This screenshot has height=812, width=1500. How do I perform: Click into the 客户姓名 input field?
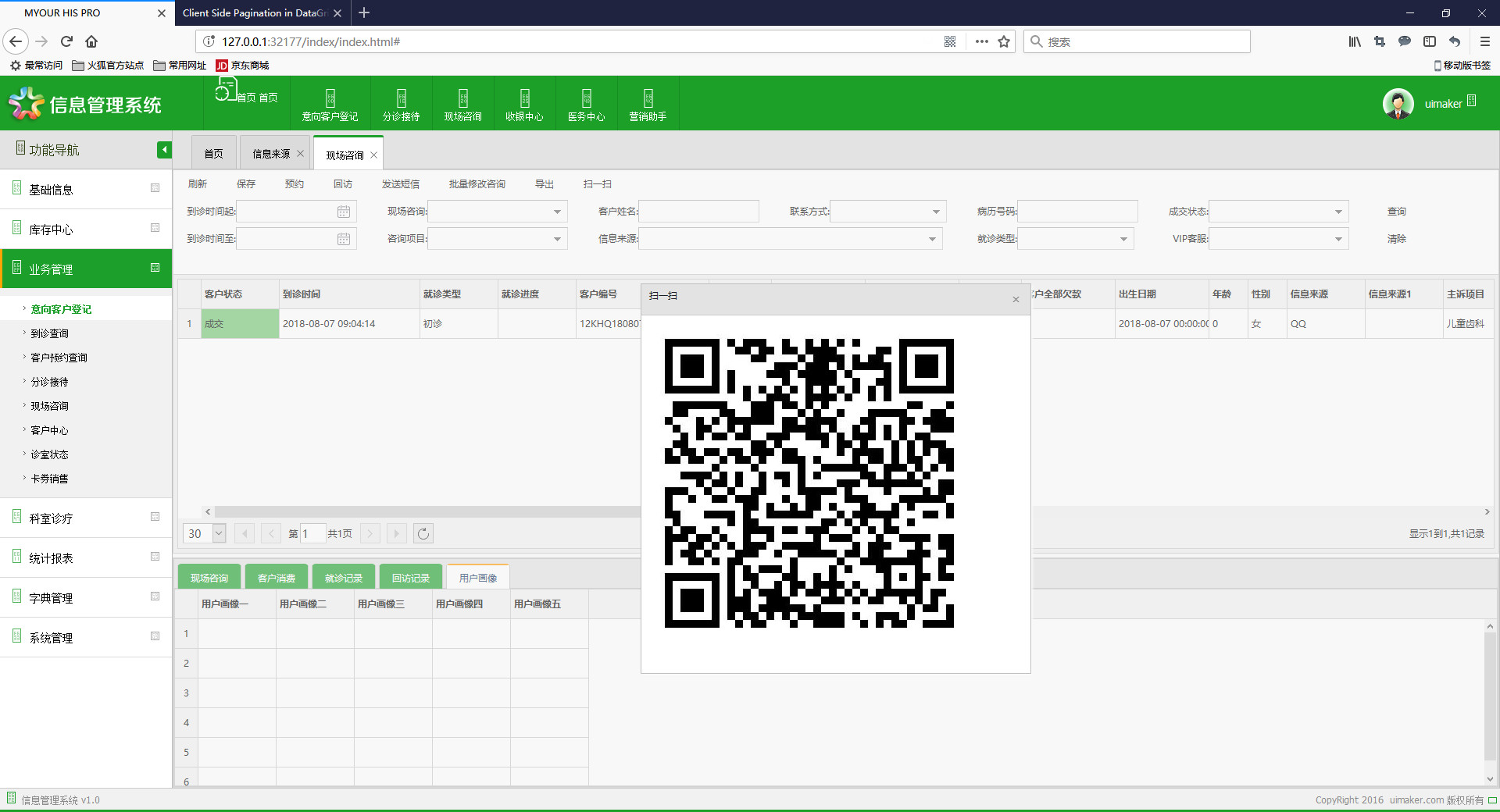tap(699, 212)
